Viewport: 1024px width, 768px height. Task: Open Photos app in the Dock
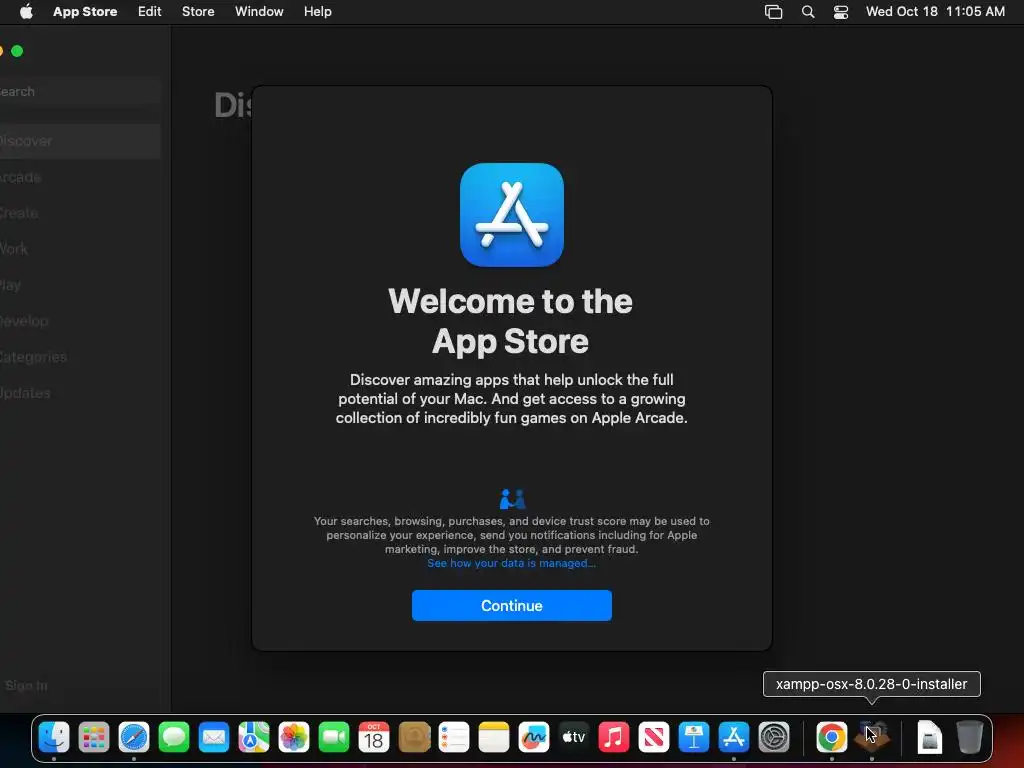[x=294, y=738]
